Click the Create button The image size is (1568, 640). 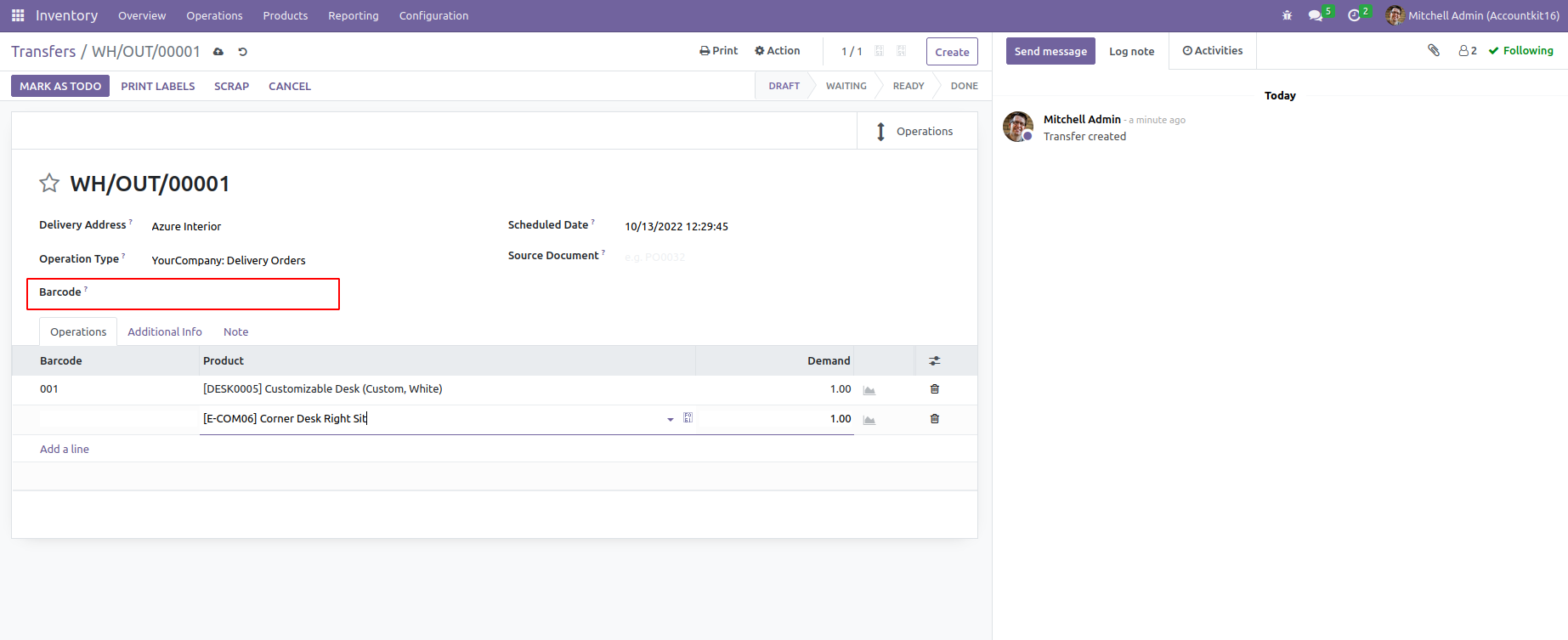tap(952, 51)
